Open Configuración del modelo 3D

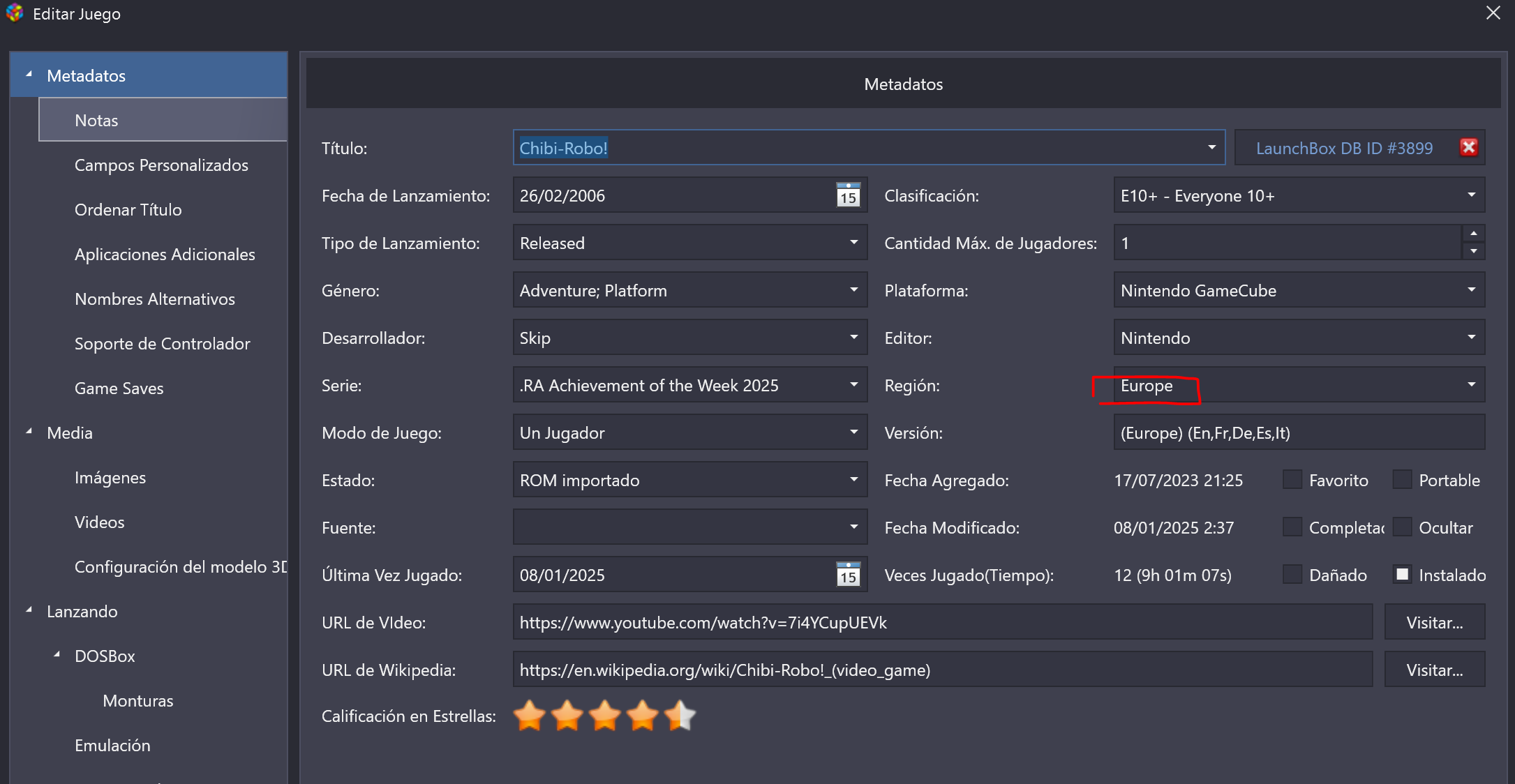point(181,567)
